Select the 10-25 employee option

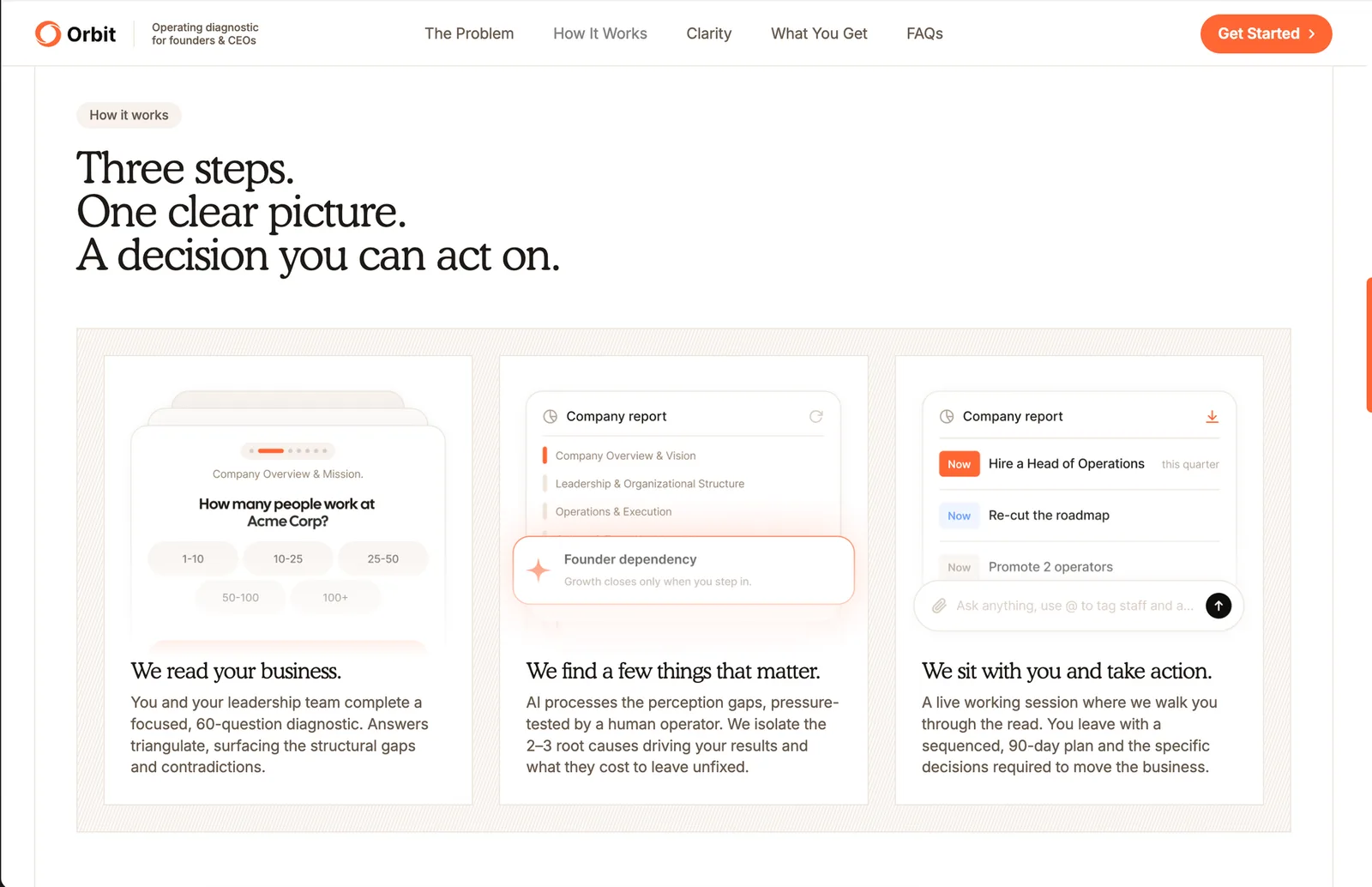pos(288,558)
